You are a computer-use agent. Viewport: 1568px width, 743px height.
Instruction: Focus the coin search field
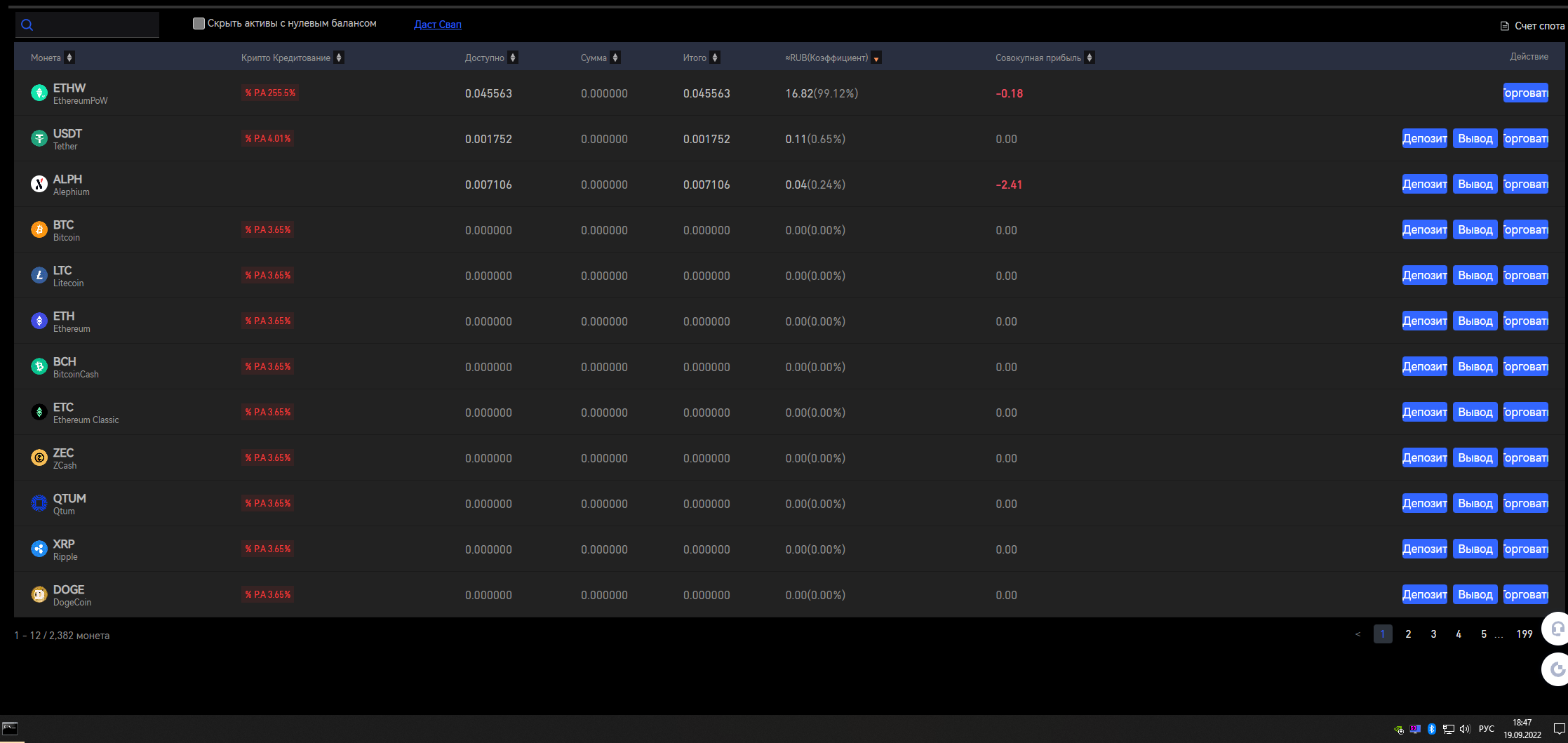tap(88, 25)
